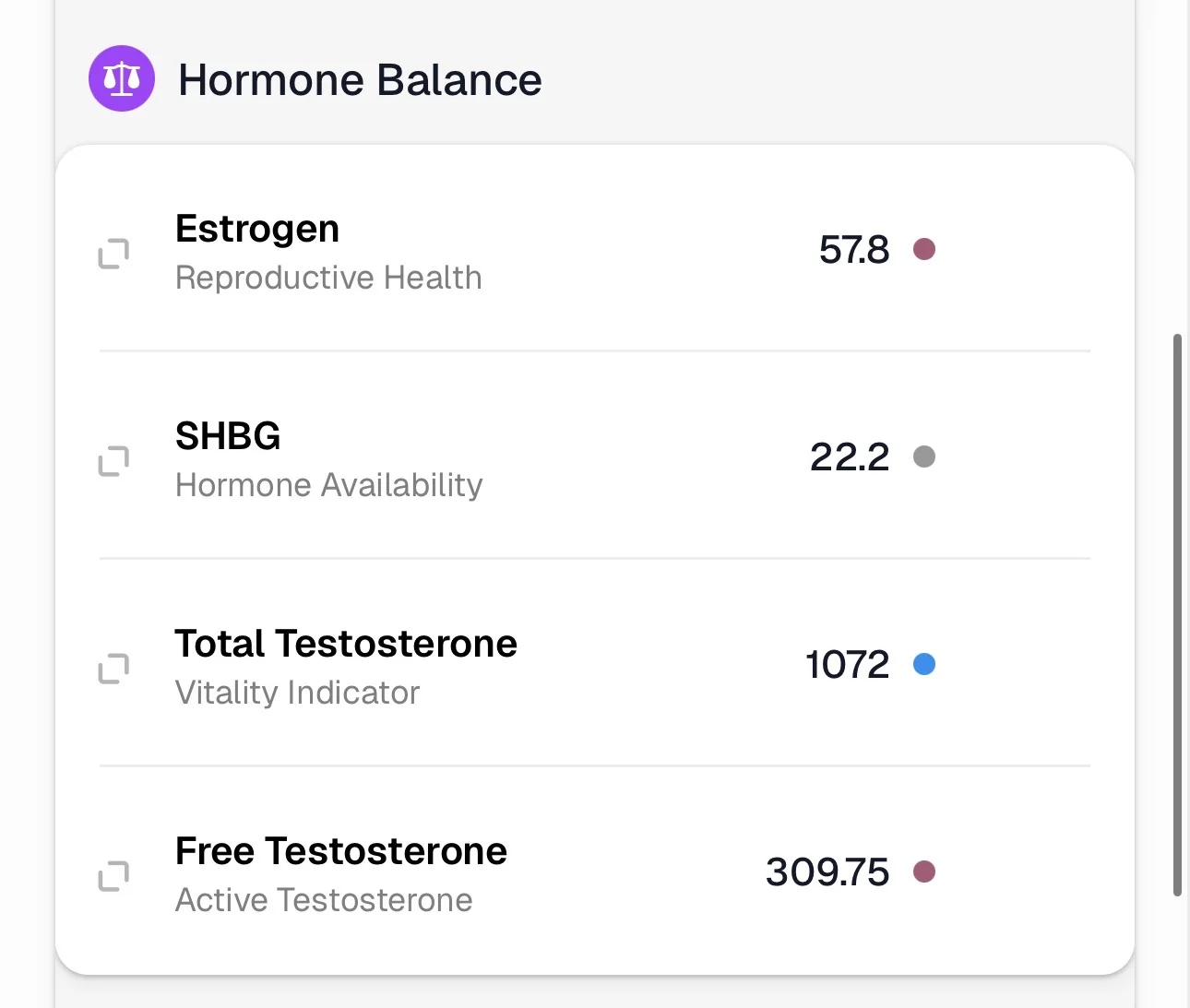Open the Free Testosterone title
Image resolution: width=1190 pixels, height=1008 pixels.
[341, 850]
